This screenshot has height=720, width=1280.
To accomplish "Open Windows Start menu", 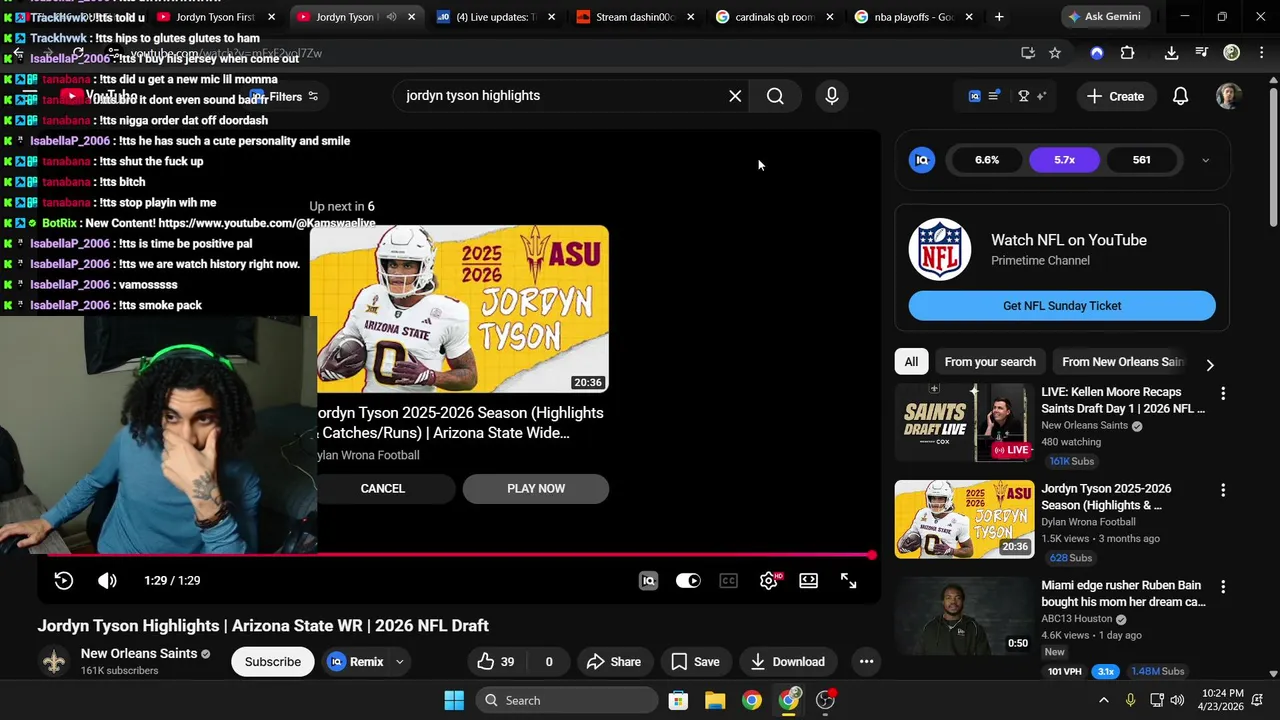I will [x=454, y=700].
